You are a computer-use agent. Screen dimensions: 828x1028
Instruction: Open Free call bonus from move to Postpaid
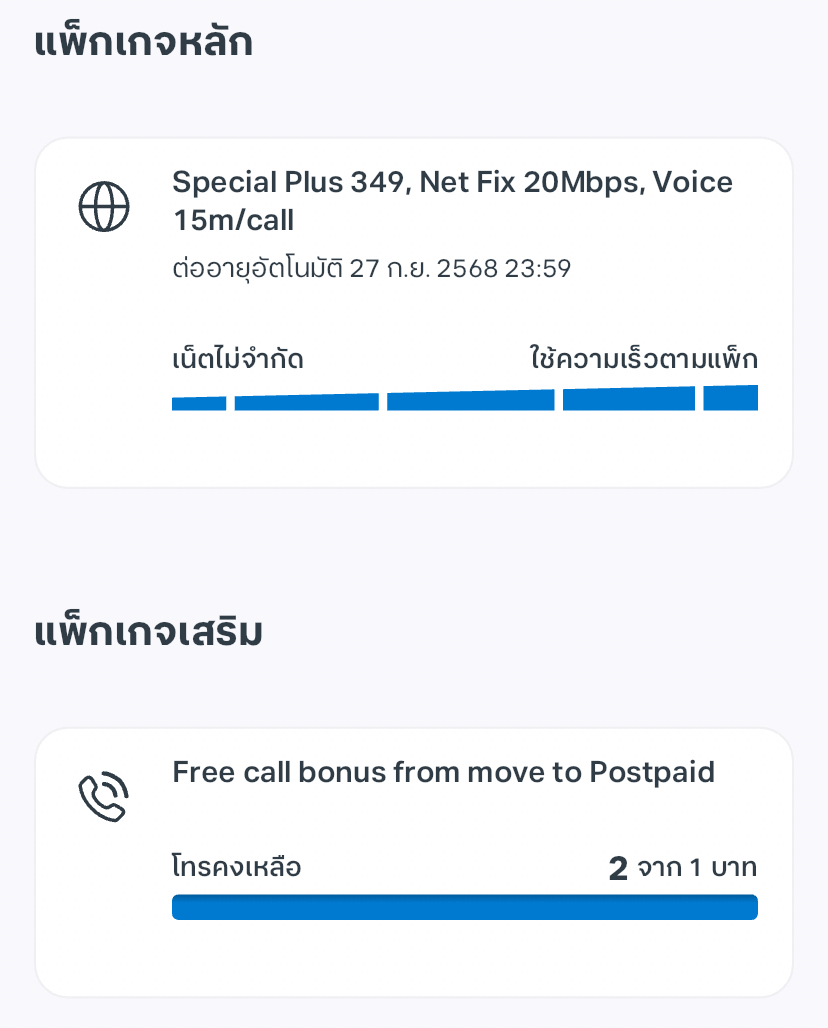tap(443, 772)
